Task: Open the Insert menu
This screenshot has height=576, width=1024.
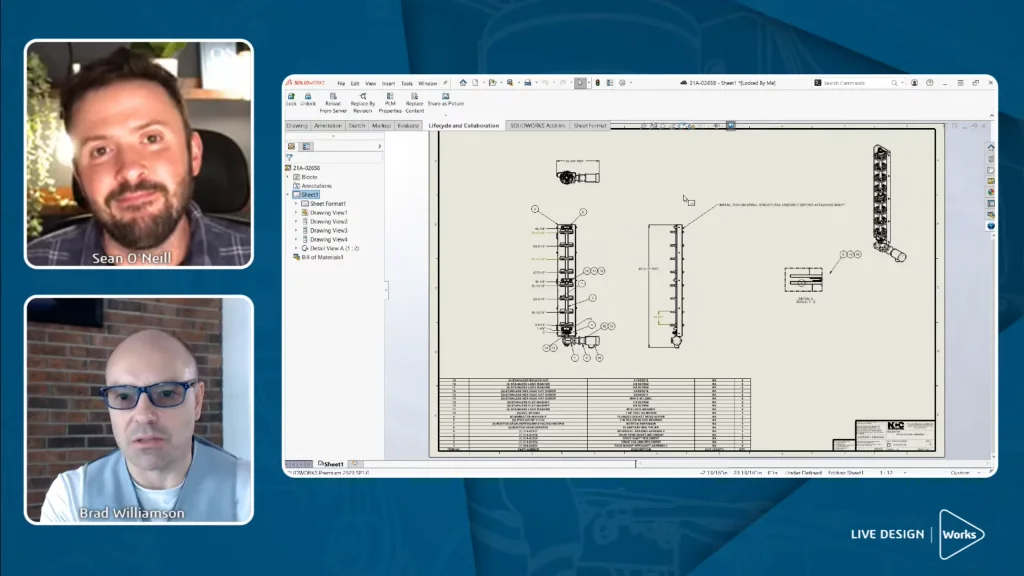Action: point(388,83)
